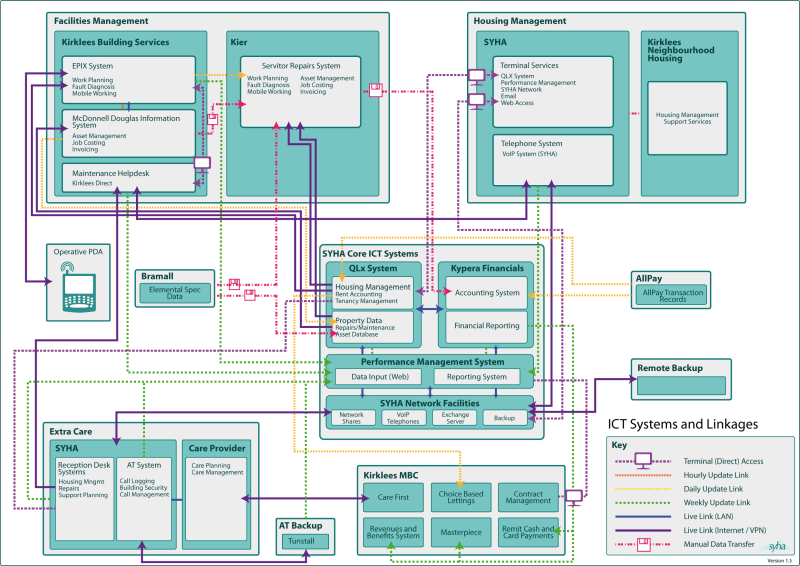Click the SYHA Network Facilities heading
Screen dimensions: 800x566
[x=430, y=403]
